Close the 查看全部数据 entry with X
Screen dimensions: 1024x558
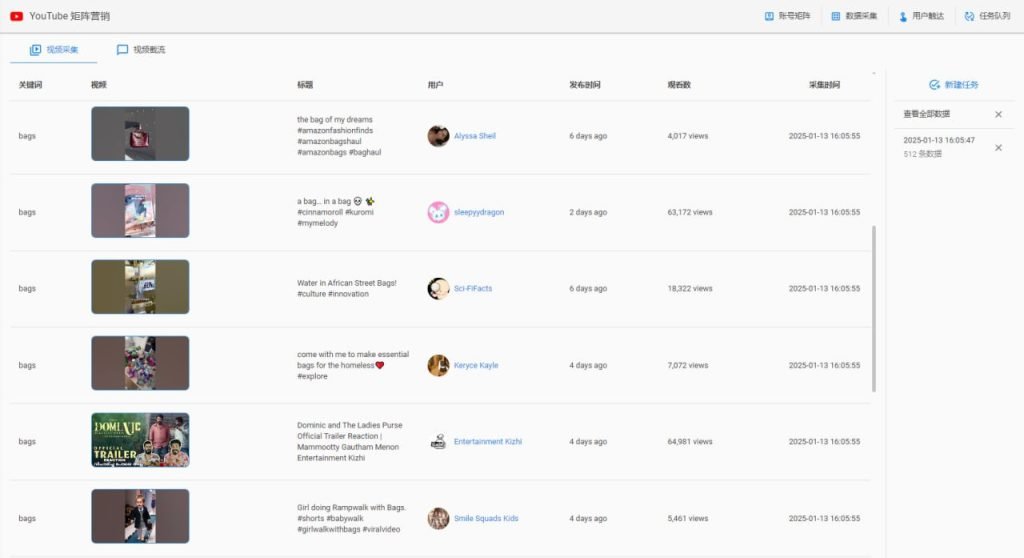click(999, 114)
